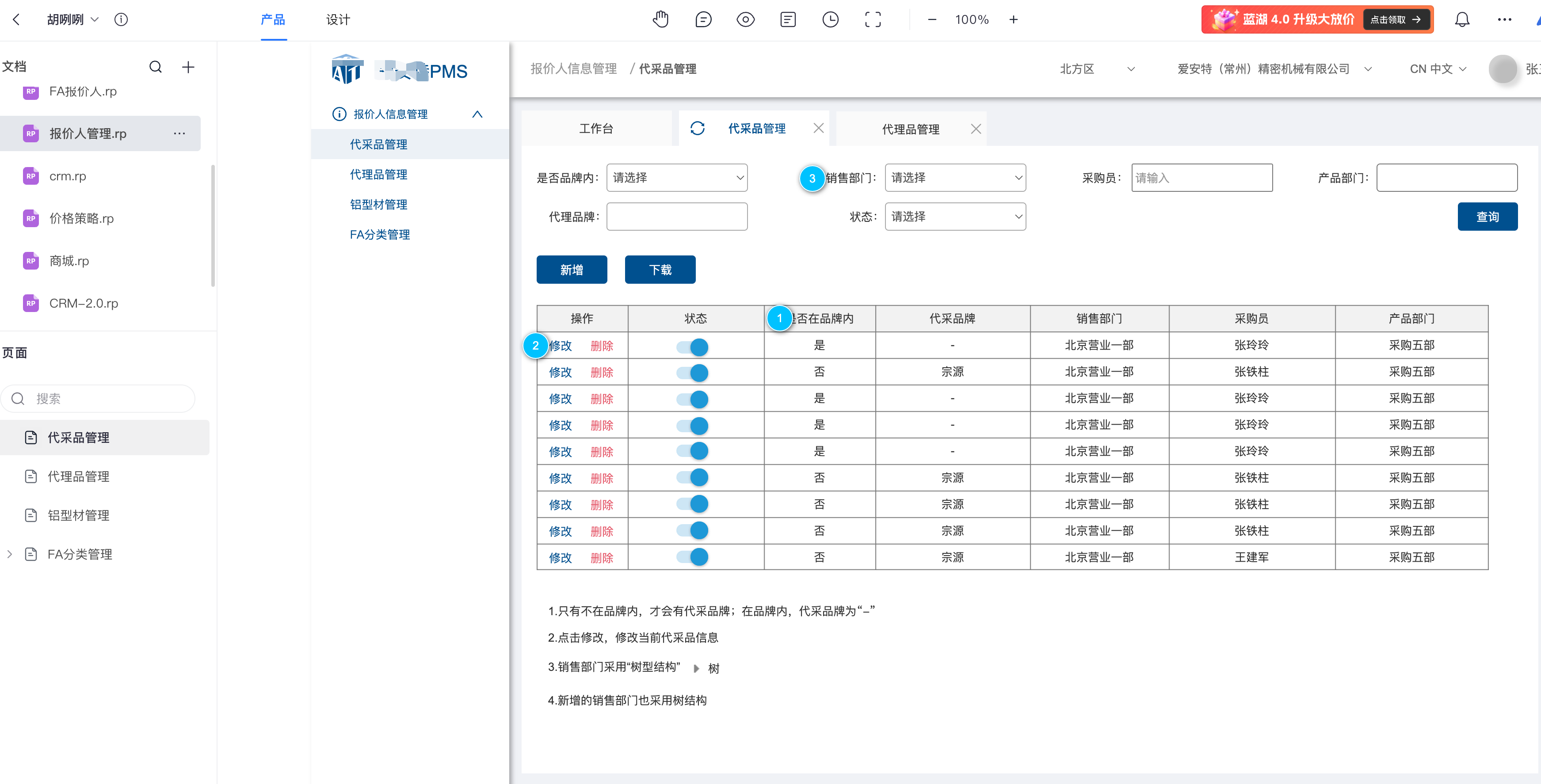Image resolution: width=1541 pixels, height=784 pixels.
Task: Click the 新增 button
Action: click(571, 270)
